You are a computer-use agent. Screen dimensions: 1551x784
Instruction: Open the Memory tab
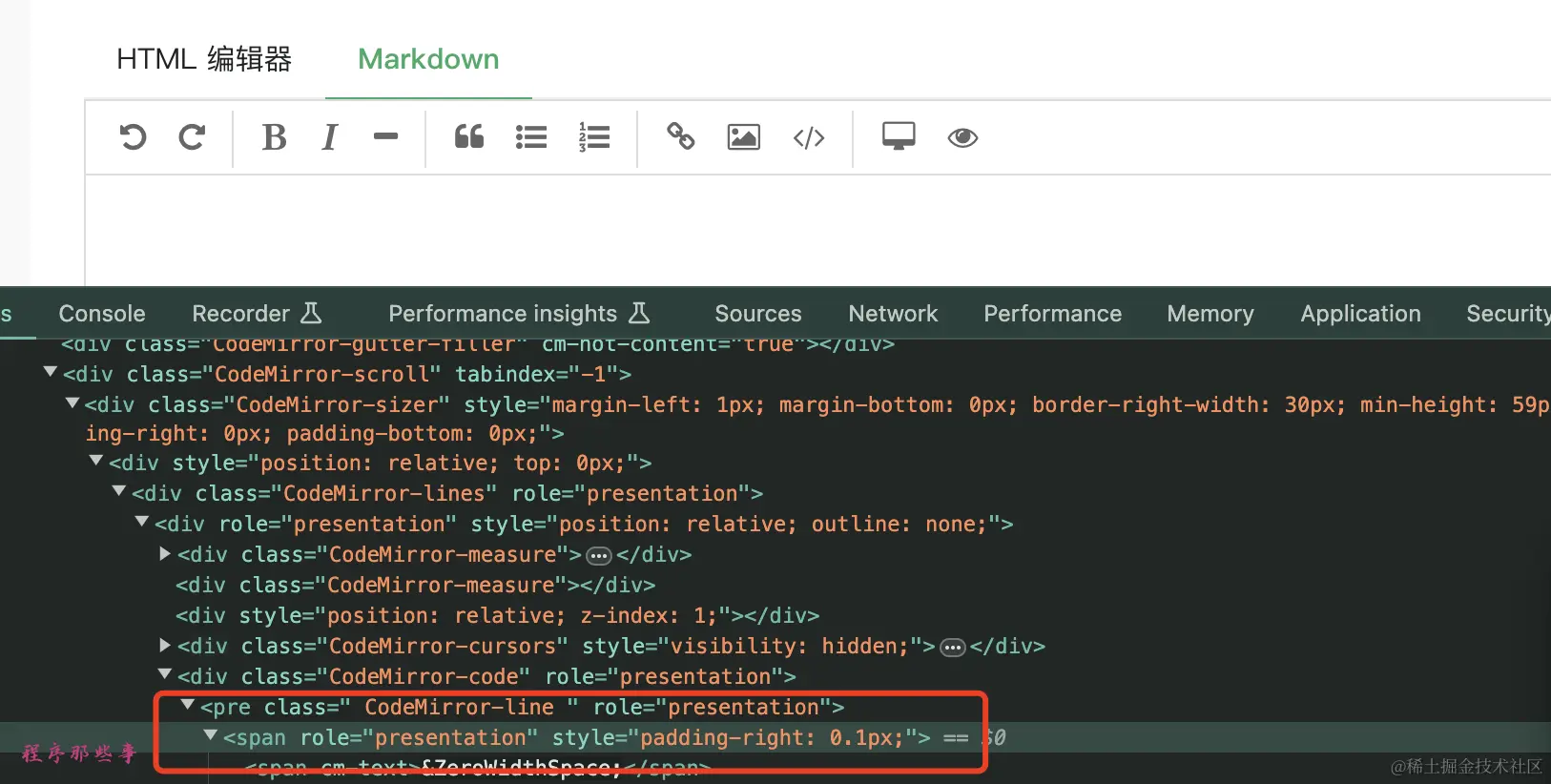[x=1210, y=314]
